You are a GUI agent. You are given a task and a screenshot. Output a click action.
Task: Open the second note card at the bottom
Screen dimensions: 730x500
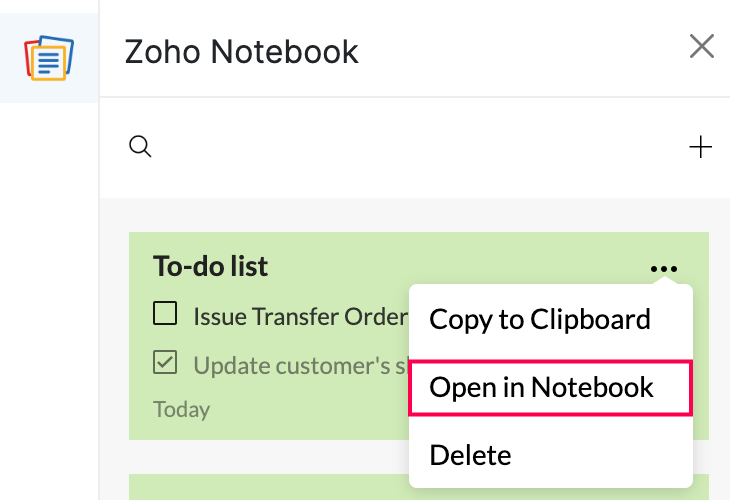click(270, 487)
